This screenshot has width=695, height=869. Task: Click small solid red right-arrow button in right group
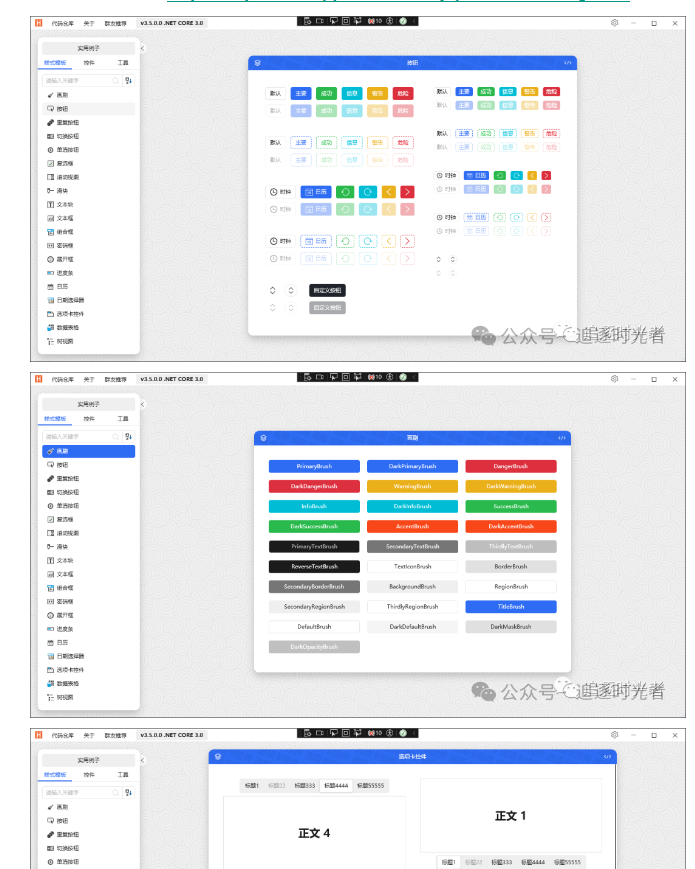pos(546,176)
